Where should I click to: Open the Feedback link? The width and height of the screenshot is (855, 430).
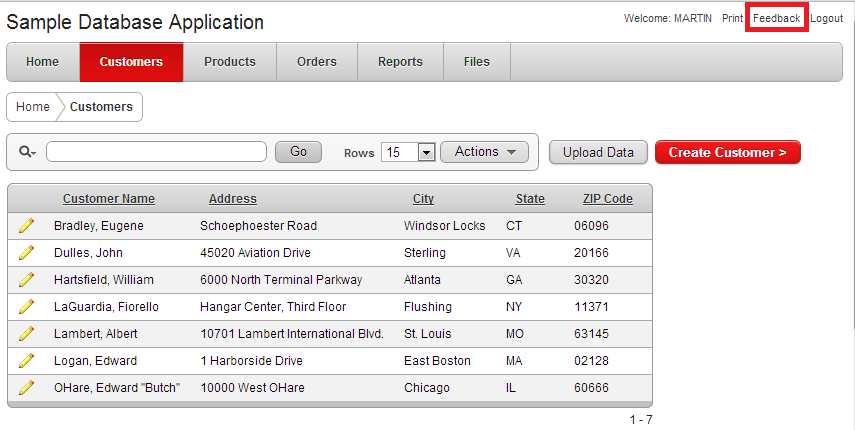(x=776, y=19)
